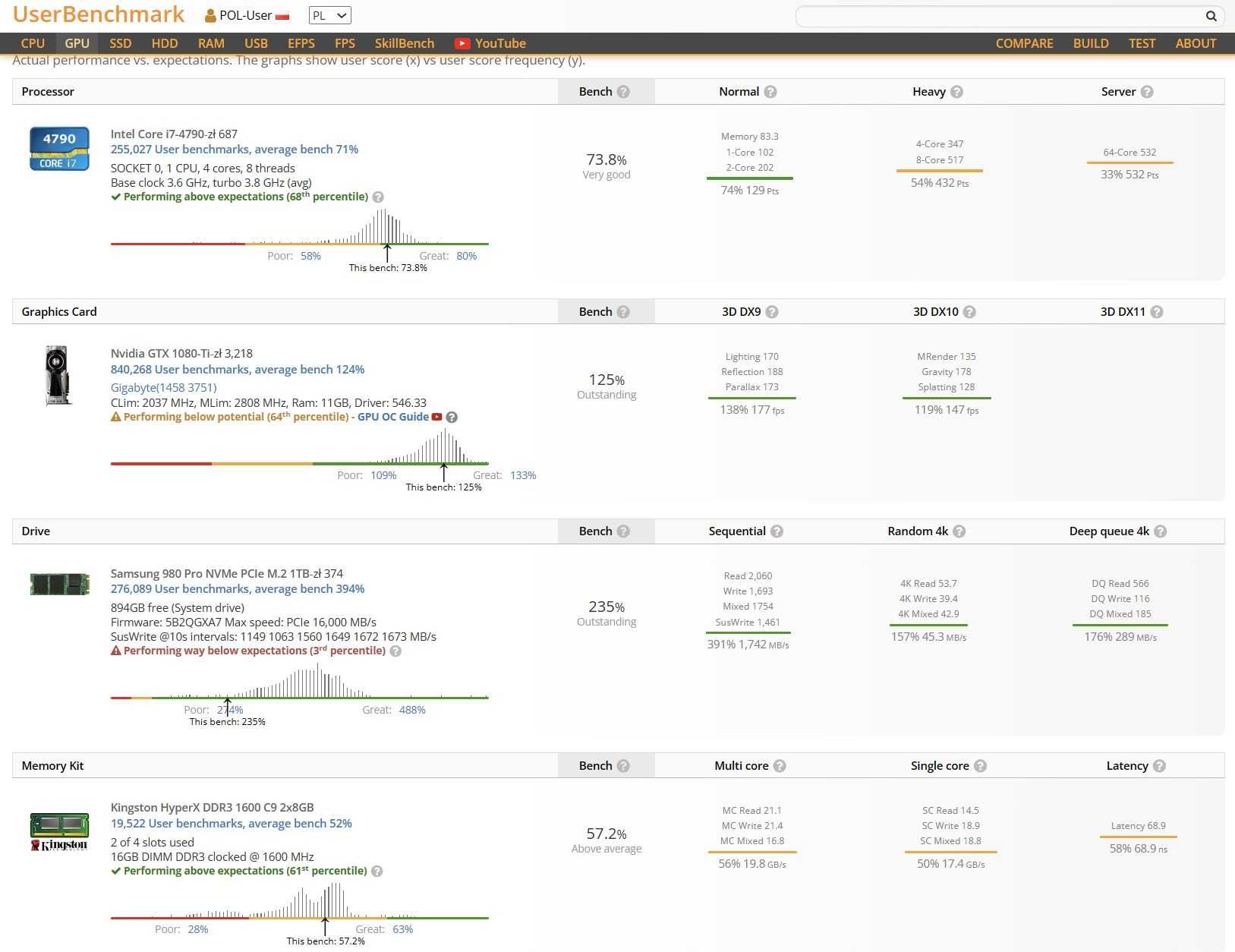This screenshot has height=952, width=1235.
Task: Click the POL-User profile icon
Action: [x=210, y=15]
